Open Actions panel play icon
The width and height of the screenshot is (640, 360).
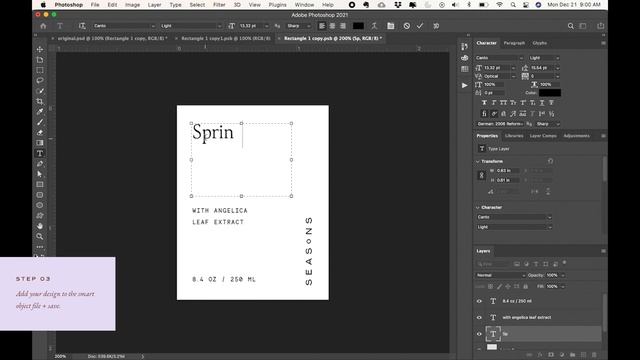point(464,85)
